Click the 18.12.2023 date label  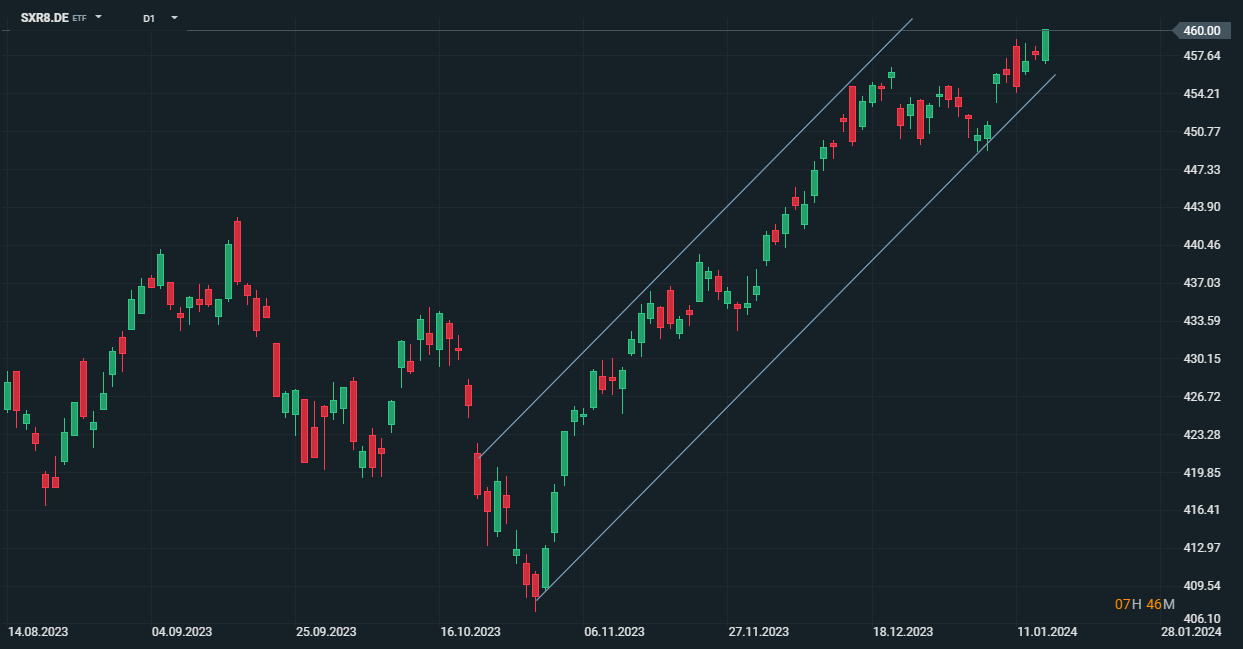point(902,632)
